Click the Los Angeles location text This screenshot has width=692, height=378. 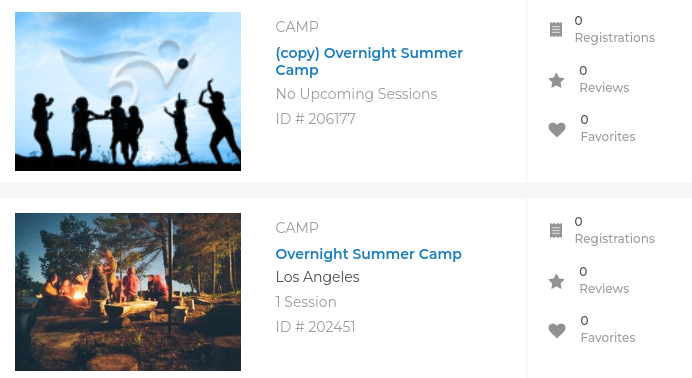coord(317,277)
